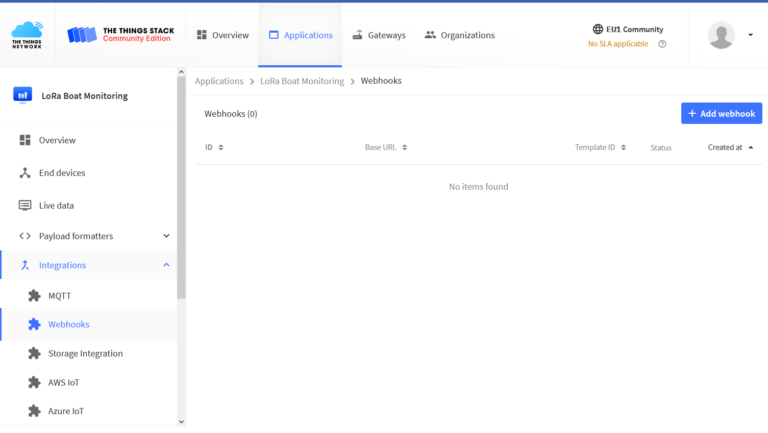768x433 pixels.
Task: Switch to the Gateways tab
Action: click(x=379, y=35)
